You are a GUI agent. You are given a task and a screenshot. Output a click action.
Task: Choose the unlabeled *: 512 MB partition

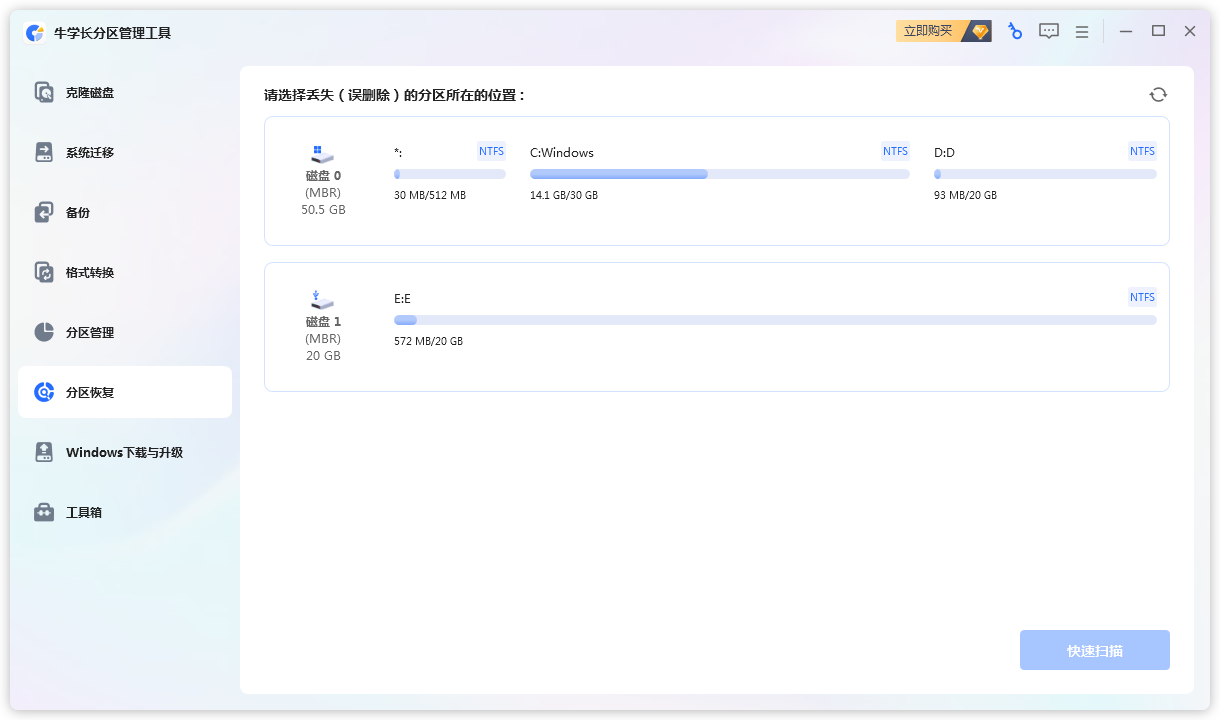(449, 173)
